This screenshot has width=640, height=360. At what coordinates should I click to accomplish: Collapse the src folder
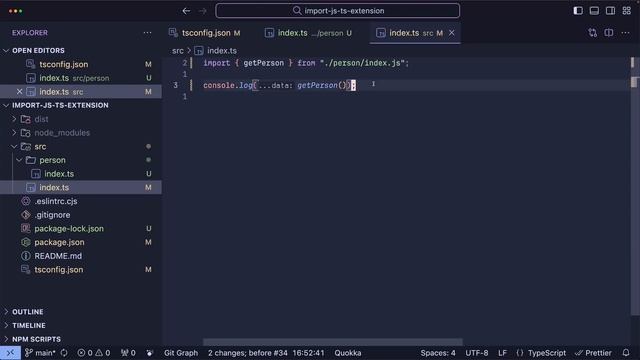[x=14, y=146]
